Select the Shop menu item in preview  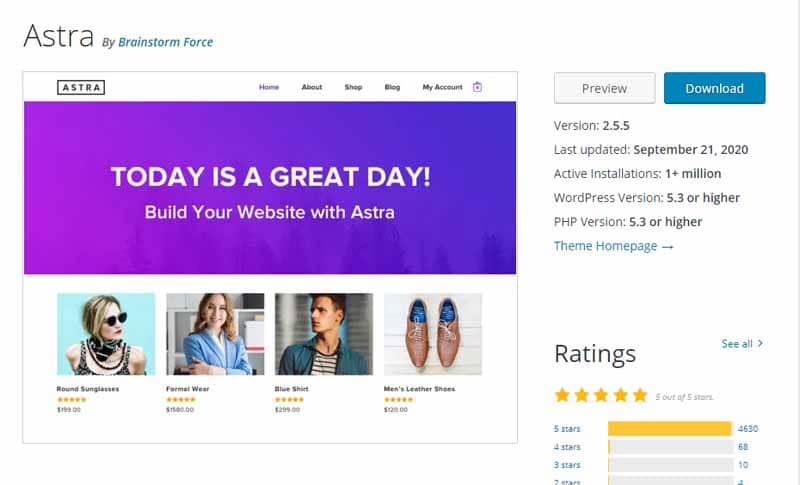(x=353, y=87)
